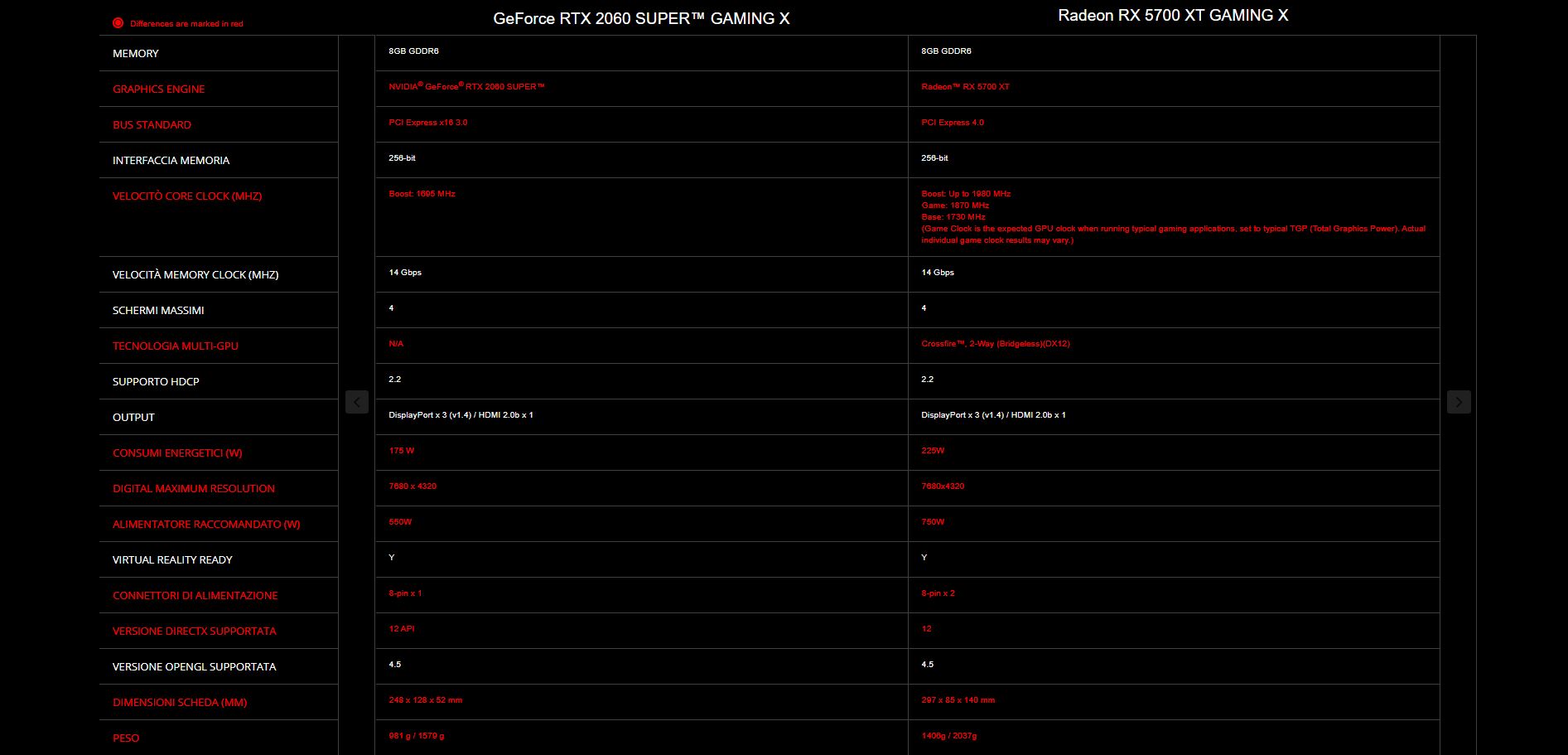Click the 225W power value
Screen dimensions: 1568x755
click(933, 450)
